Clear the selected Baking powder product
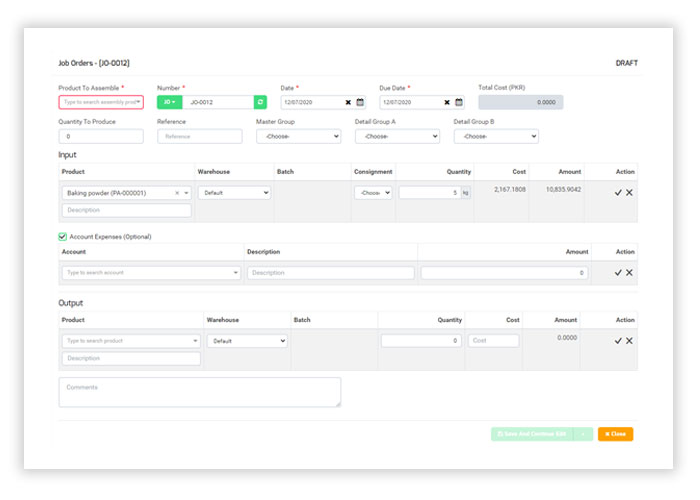The width and height of the screenshot is (700, 500). [x=177, y=193]
